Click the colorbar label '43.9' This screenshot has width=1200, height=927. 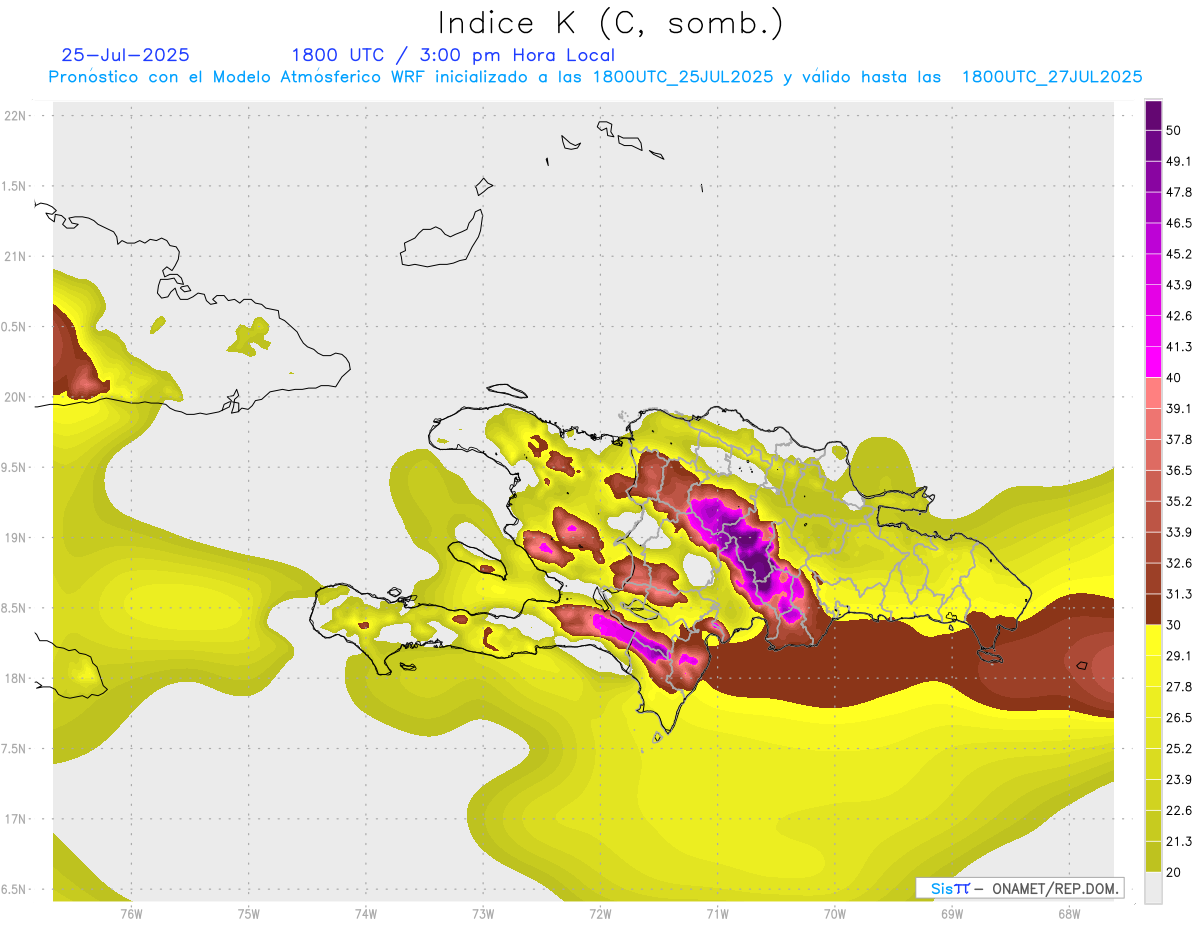1179,285
